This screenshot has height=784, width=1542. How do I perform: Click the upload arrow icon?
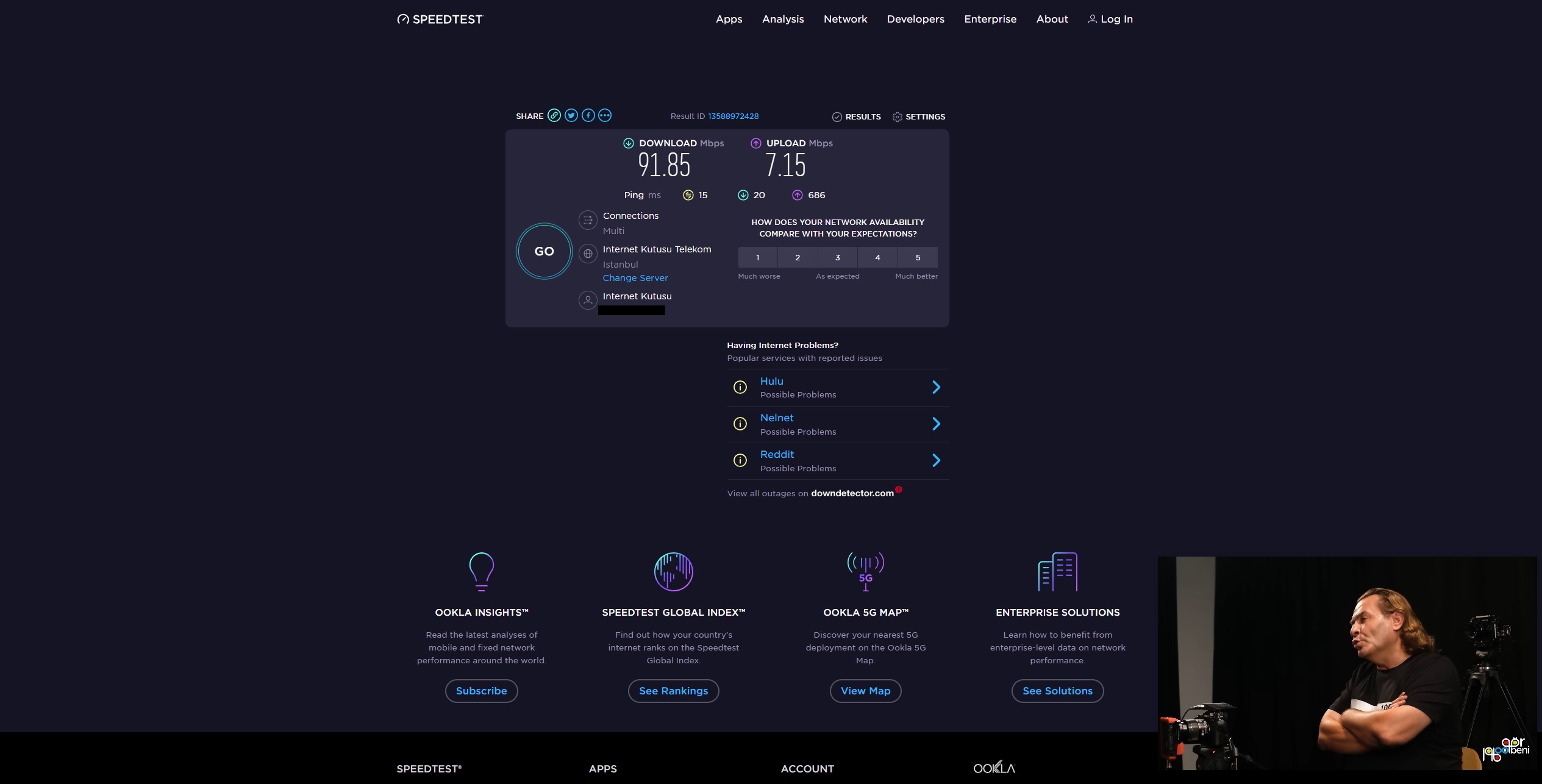point(755,143)
